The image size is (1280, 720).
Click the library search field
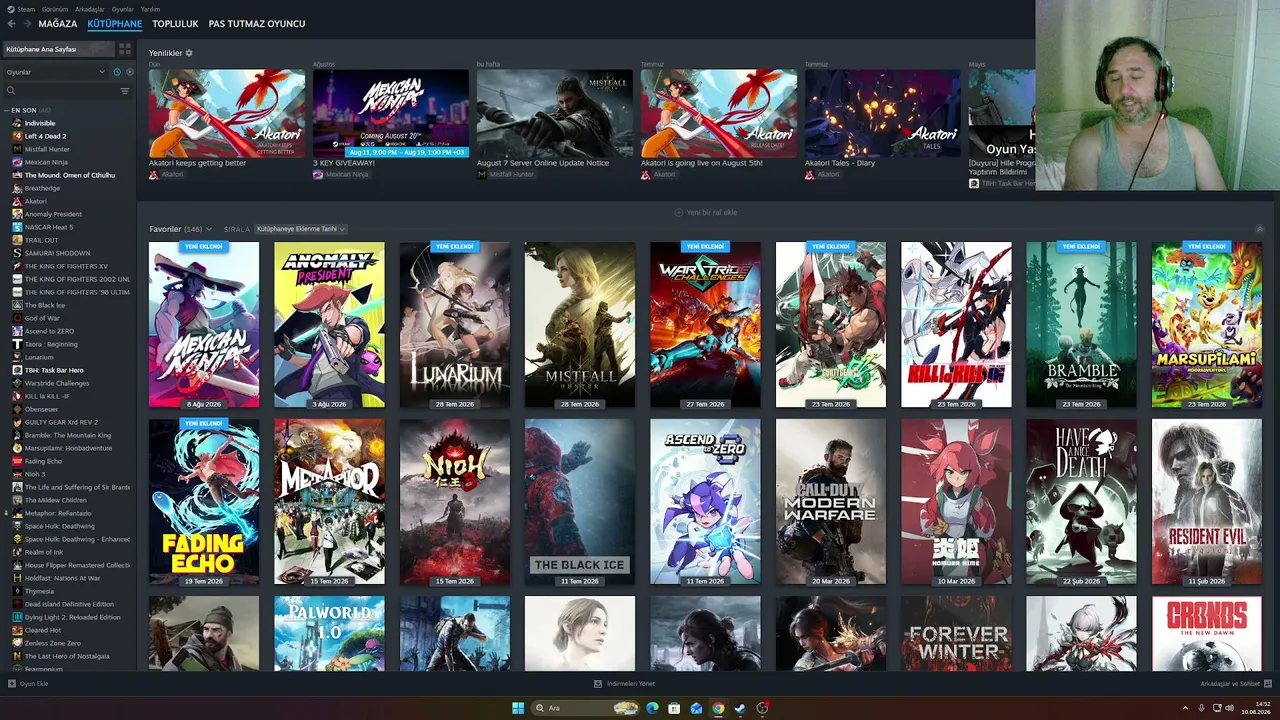(x=68, y=91)
